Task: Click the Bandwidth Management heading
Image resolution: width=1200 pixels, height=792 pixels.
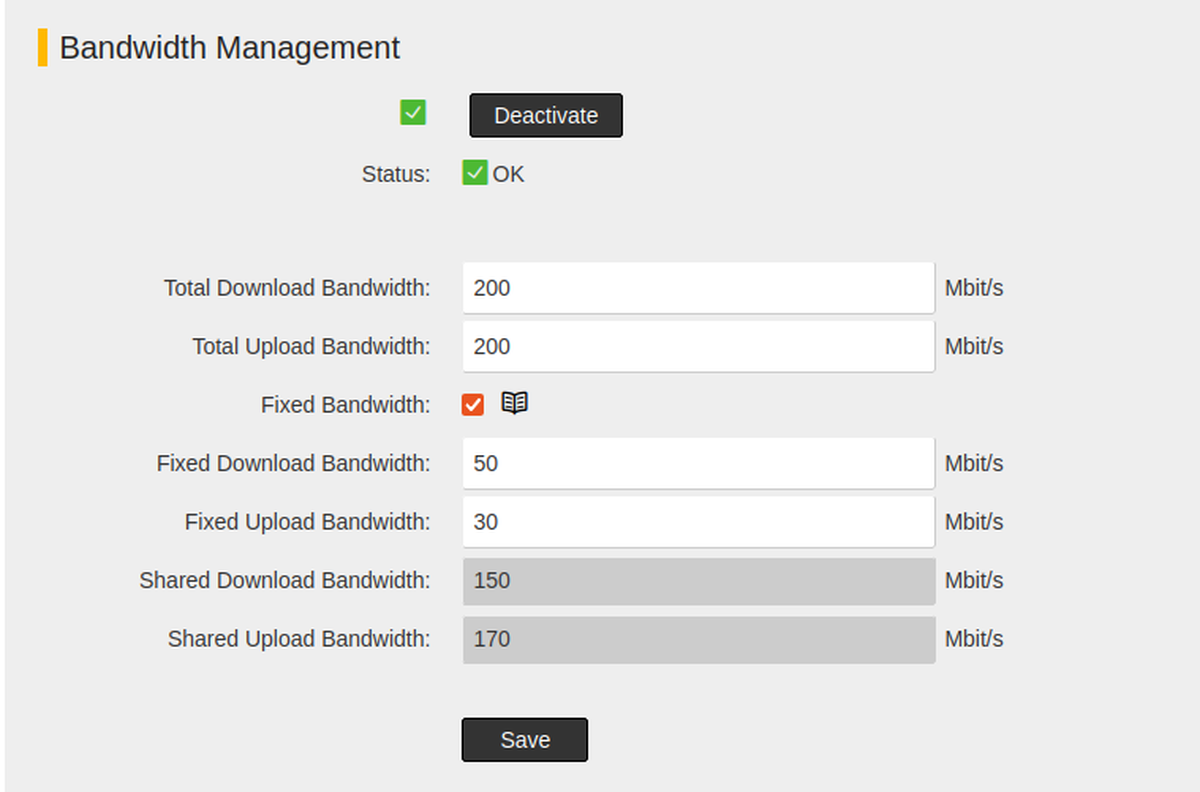Action: tap(230, 47)
